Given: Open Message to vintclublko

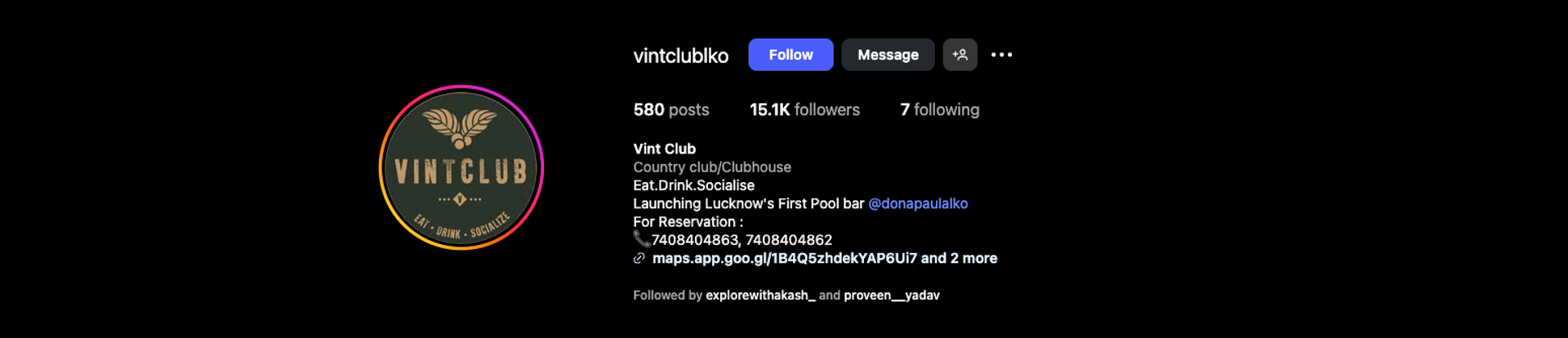Looking at the screenshot, I should click(888, 55).
